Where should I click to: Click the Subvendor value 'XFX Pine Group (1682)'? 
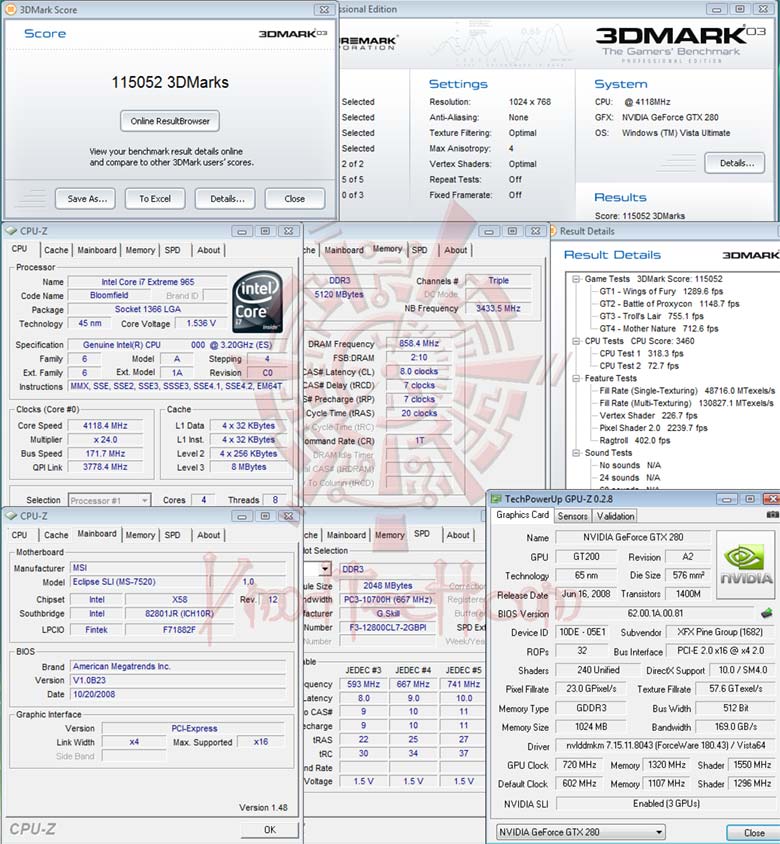click(x=720, y=632)
